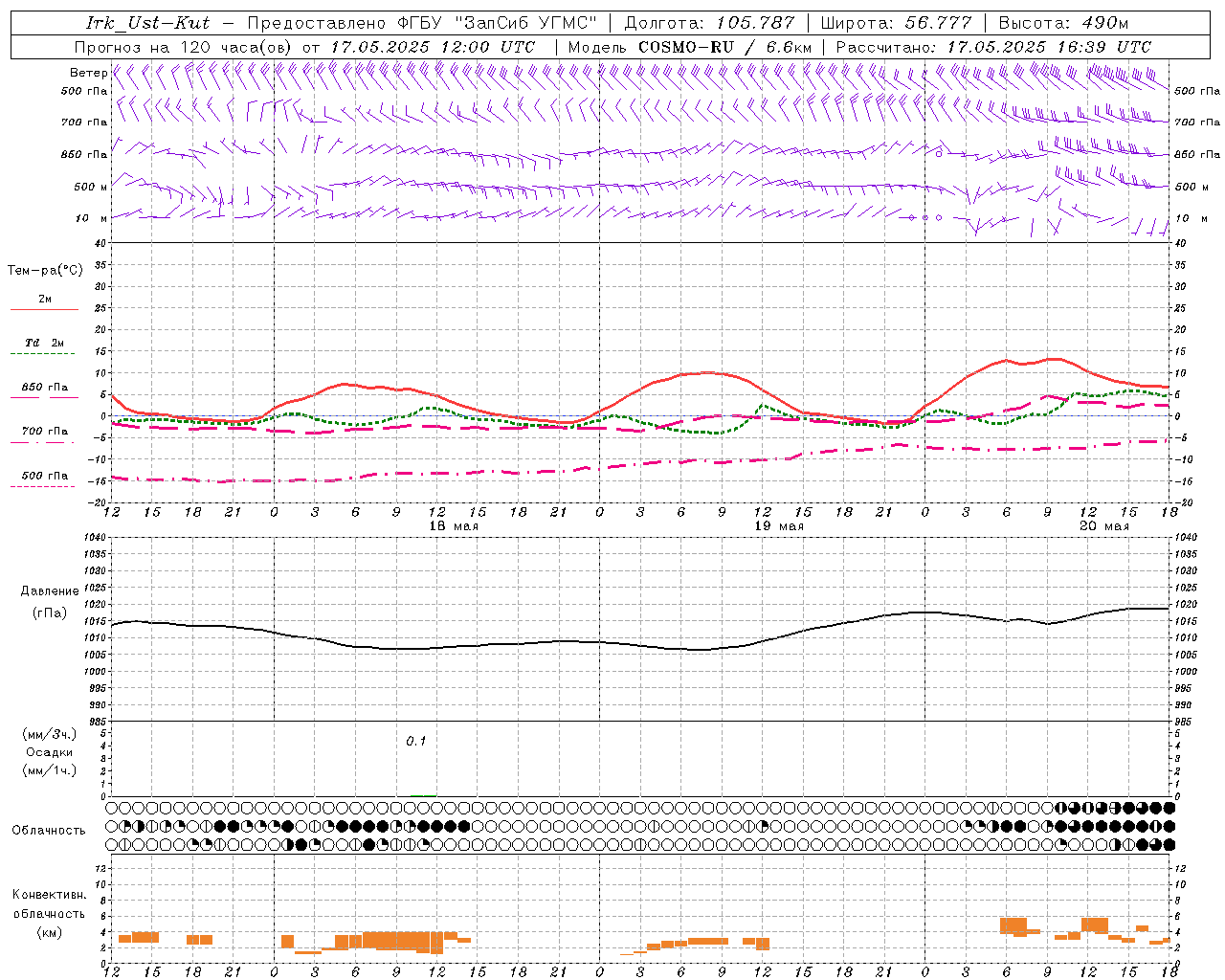
Task: Click the '(мм/3ч.)' precipitation unit label
Action: pos(50,735)
